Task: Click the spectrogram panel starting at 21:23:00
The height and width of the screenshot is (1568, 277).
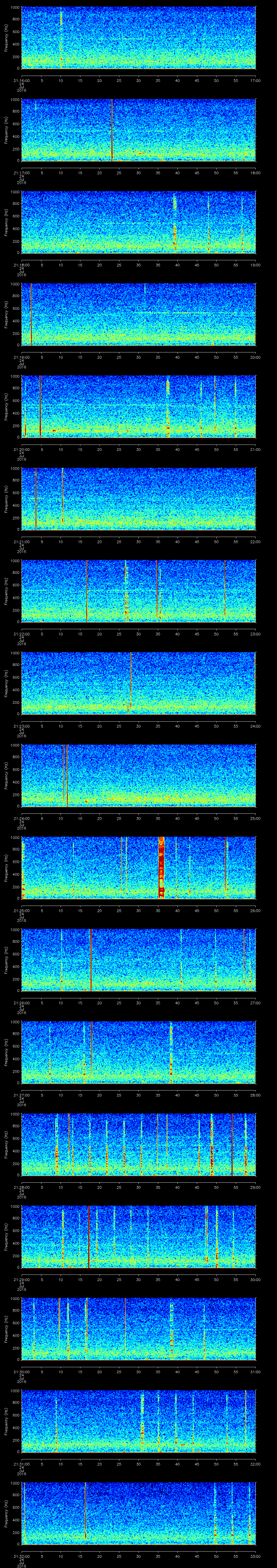Action: click(x=139, y=683)
